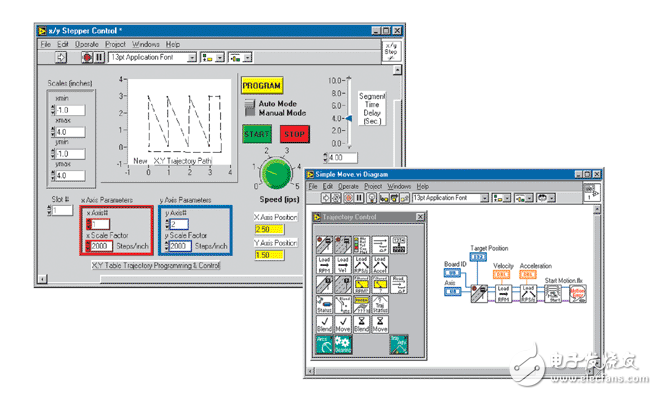Image resolution: width=657 pixels, height=395 pixels.
Task: Open the Project menu in Simple Move diagram
Action: click(373, 186)
